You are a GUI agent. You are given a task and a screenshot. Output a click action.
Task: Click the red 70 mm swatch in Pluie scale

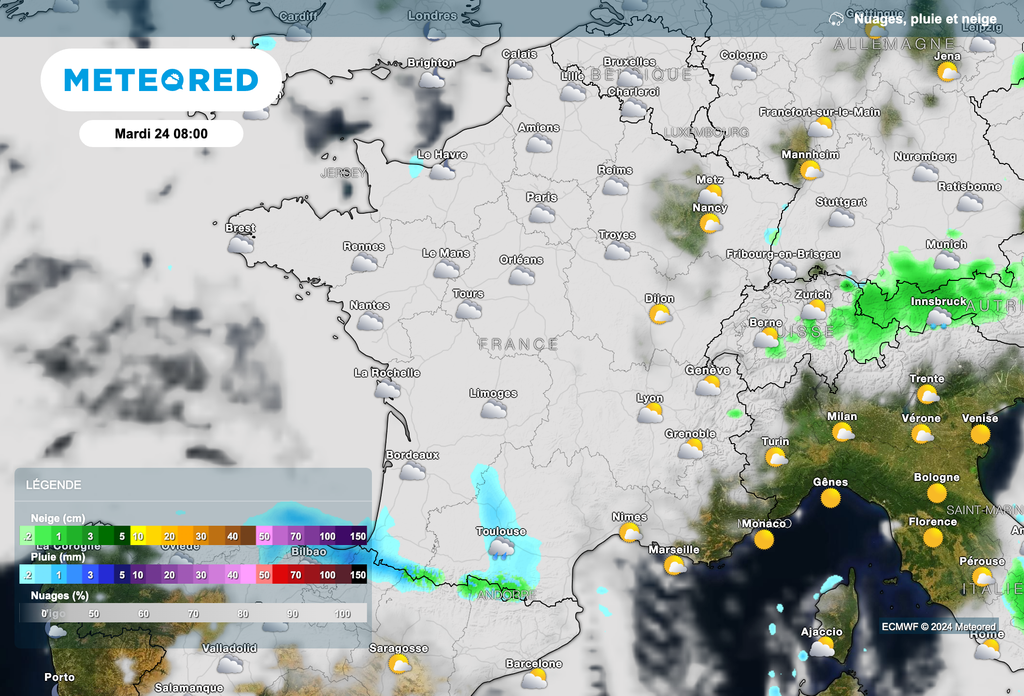[x=296, y=575]
